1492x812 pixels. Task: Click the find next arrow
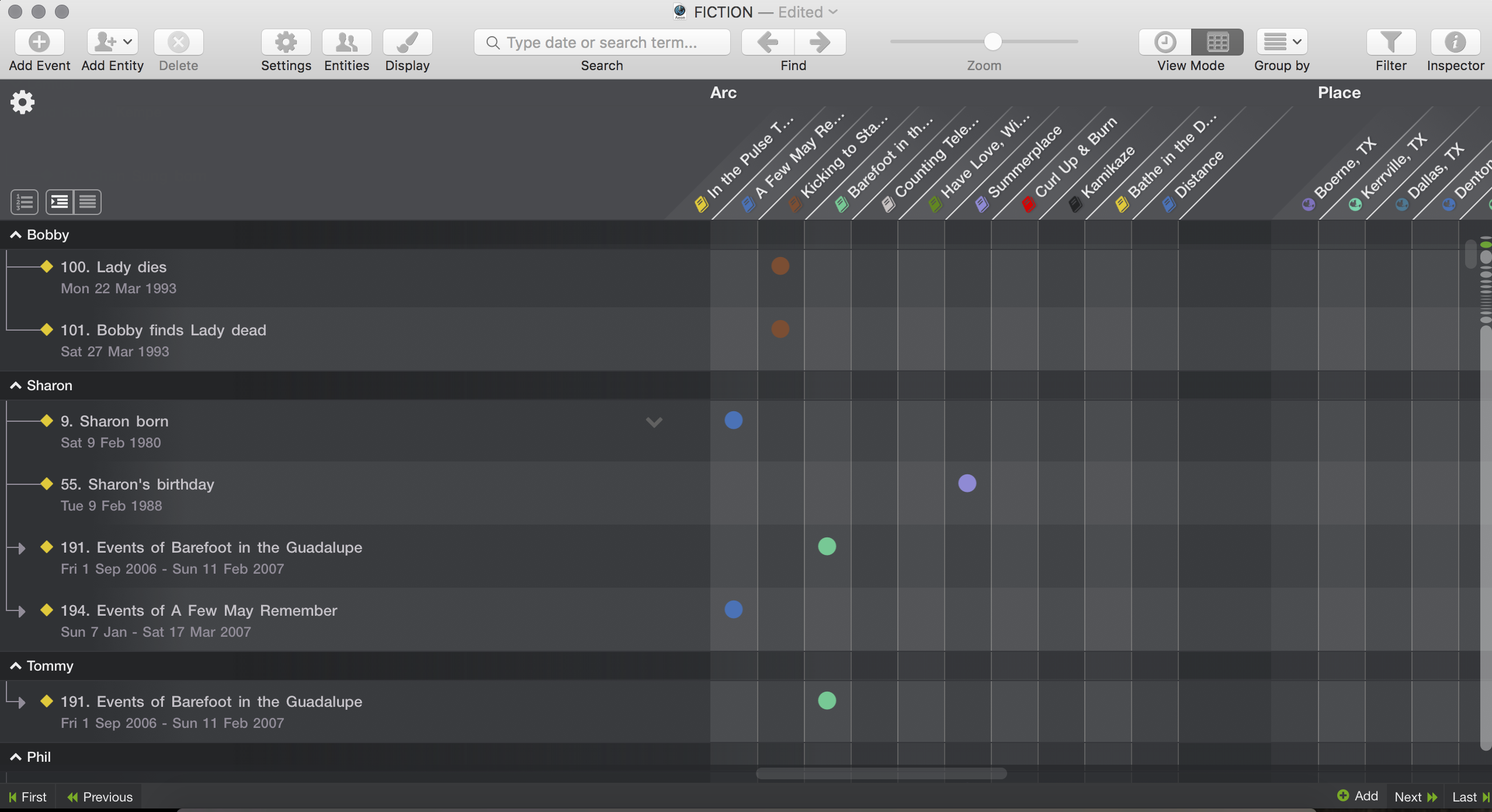click(820, 42)
